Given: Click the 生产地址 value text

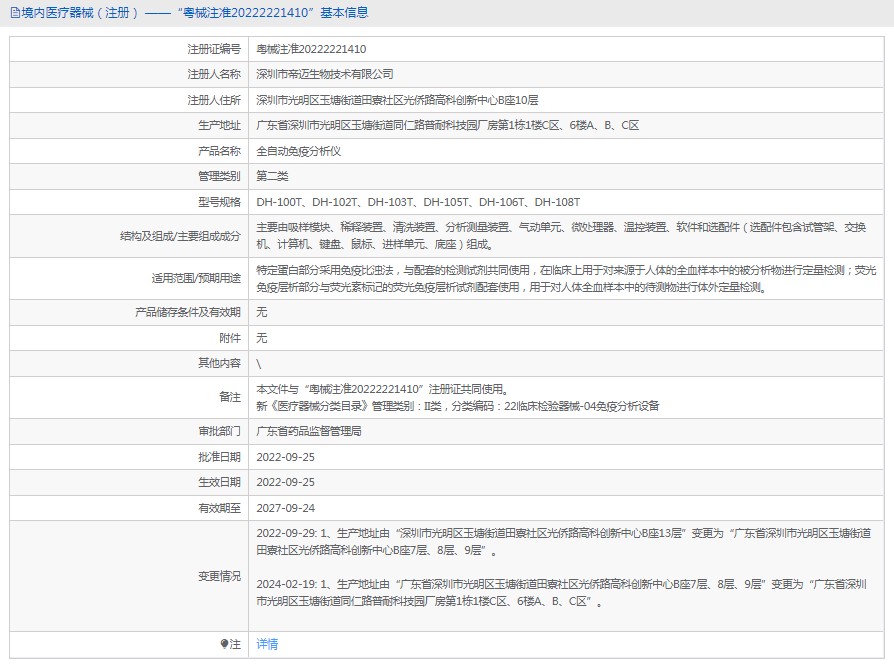Looking at the screenshot, I should [x=447, y=126].
